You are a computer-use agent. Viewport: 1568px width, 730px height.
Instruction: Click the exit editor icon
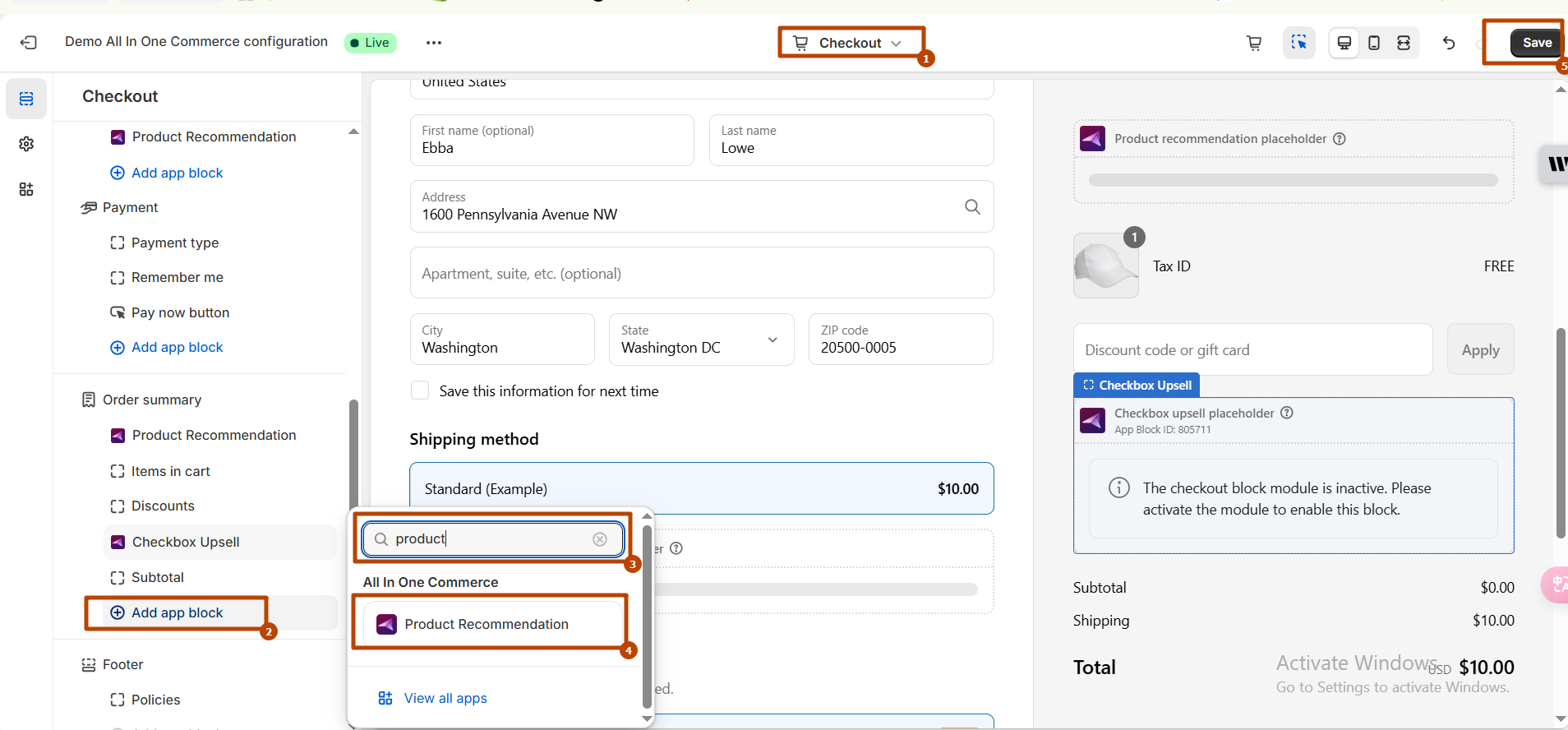[x=29, y=43]
